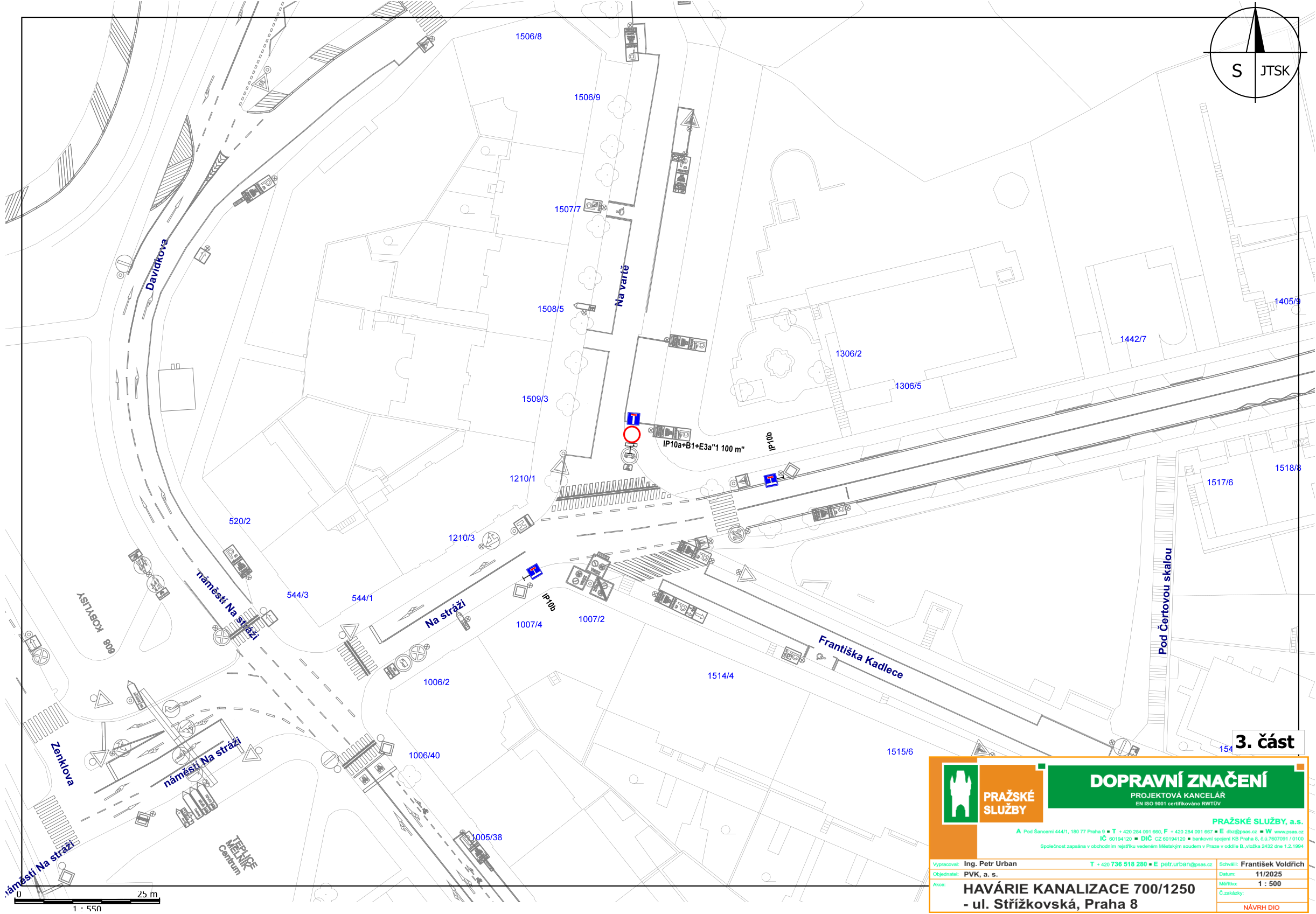1316x914 pixels.
Task: Click parcel number 1005/38
Action: [x=487, y=838]
